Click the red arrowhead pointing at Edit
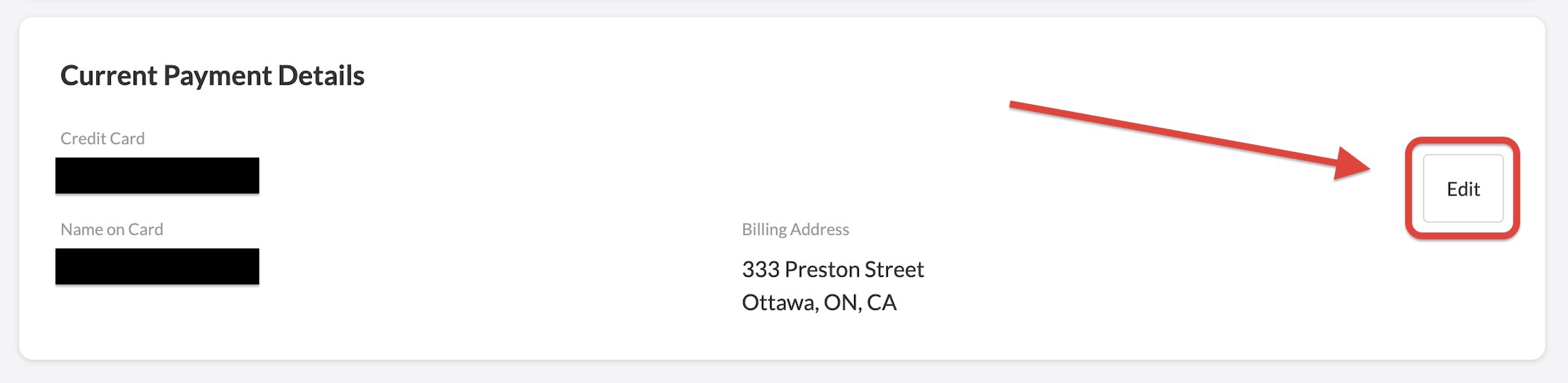 [x=1350, y=165]
